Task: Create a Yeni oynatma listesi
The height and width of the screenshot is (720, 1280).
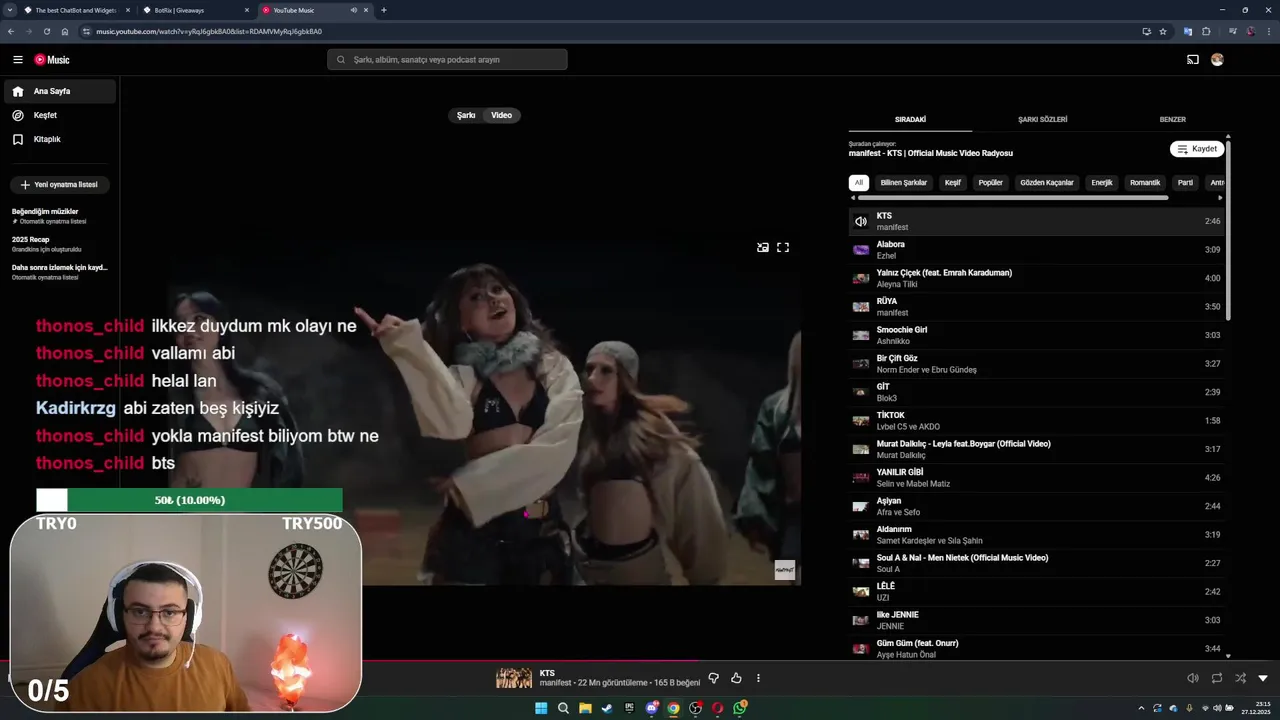Action: click(x=60, y=185)
